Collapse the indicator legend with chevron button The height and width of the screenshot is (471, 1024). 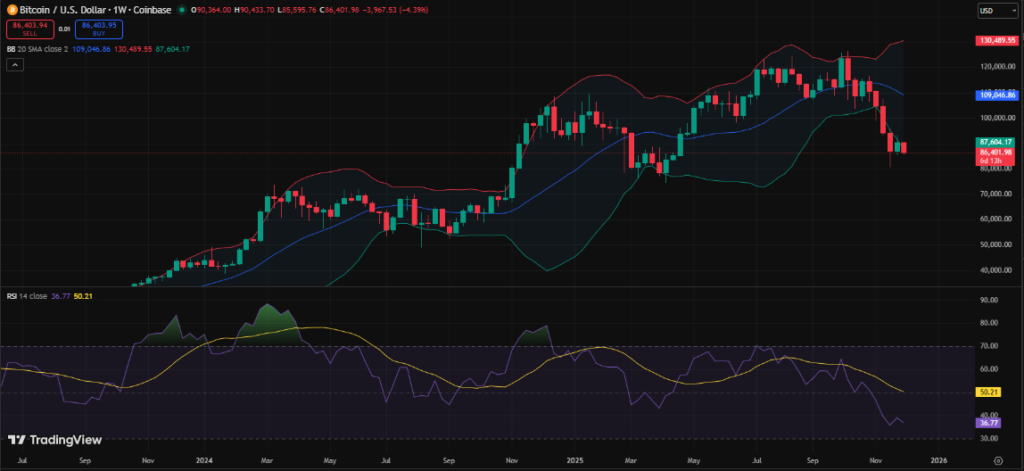[x=15, y=65]
